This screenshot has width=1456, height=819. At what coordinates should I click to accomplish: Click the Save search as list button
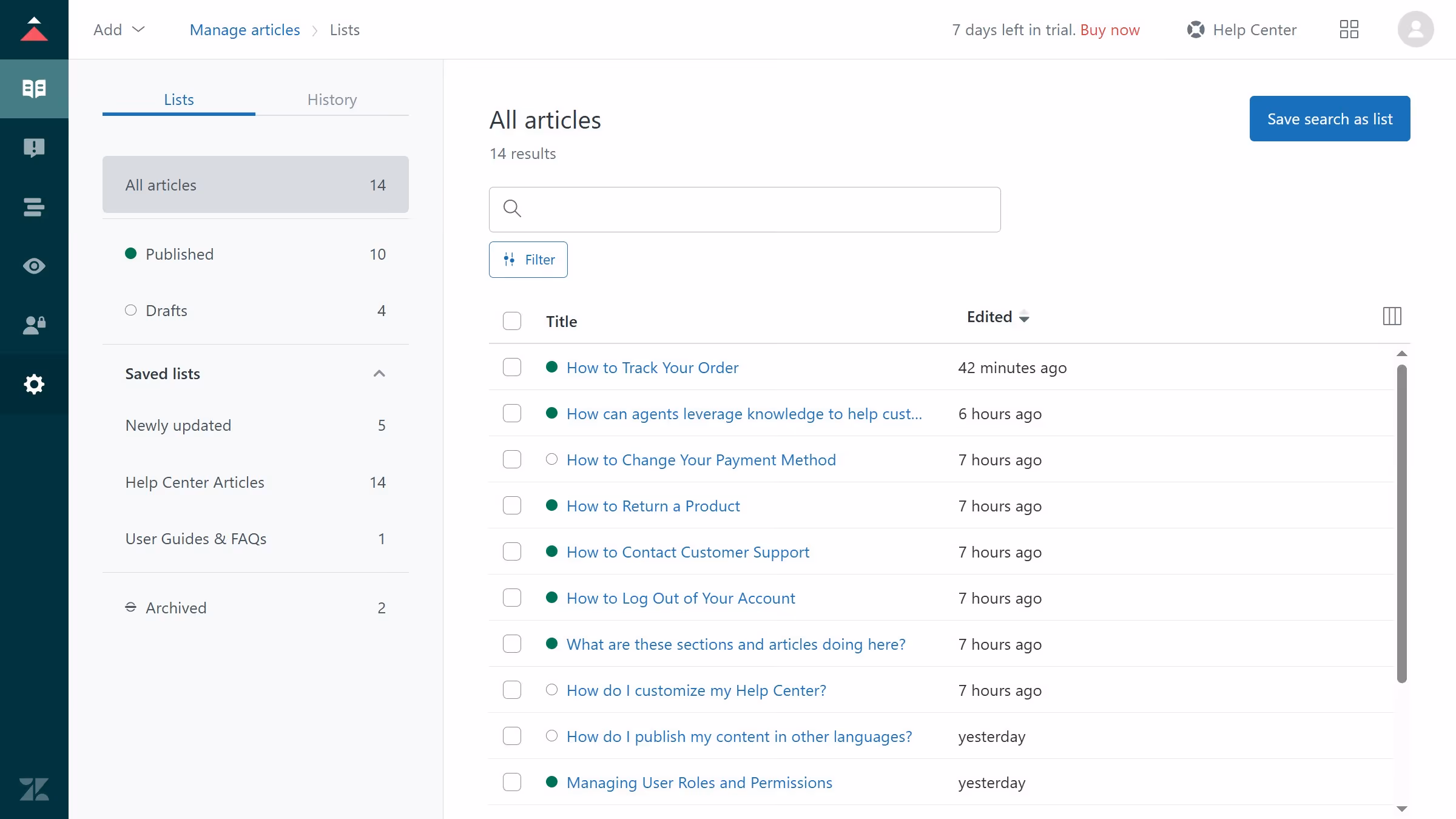(x=1329, y=118)
